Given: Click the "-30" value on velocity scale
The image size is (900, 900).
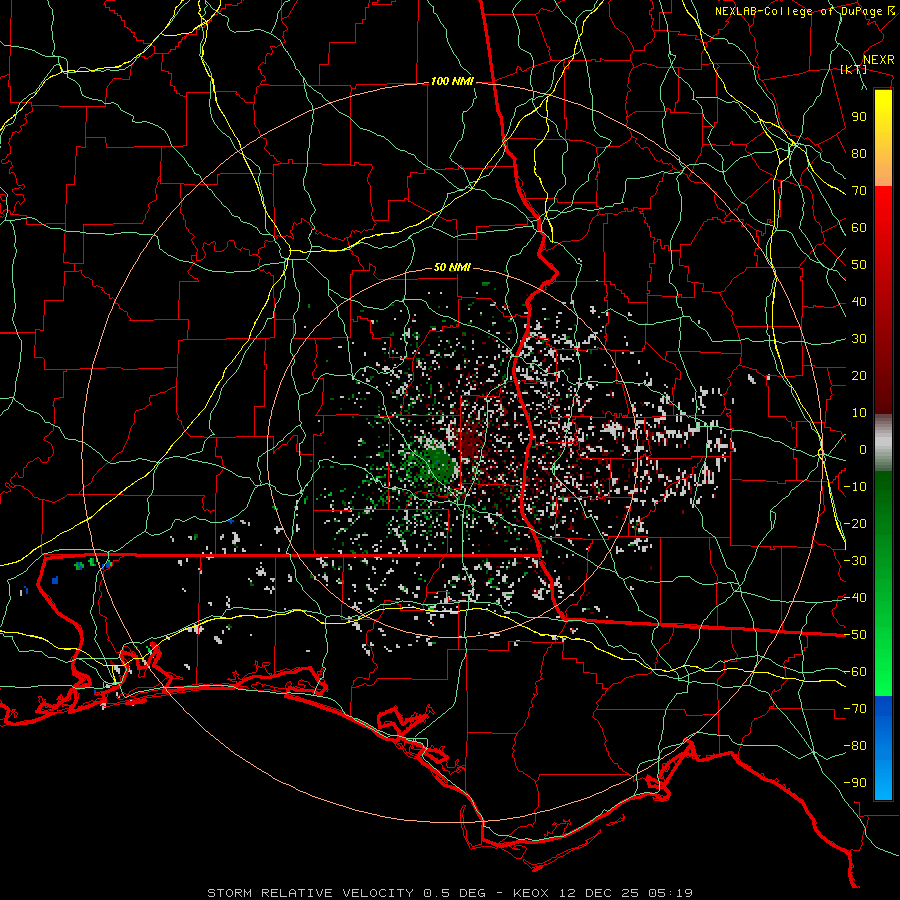Looking at the screenshot, I should [855, 561].
